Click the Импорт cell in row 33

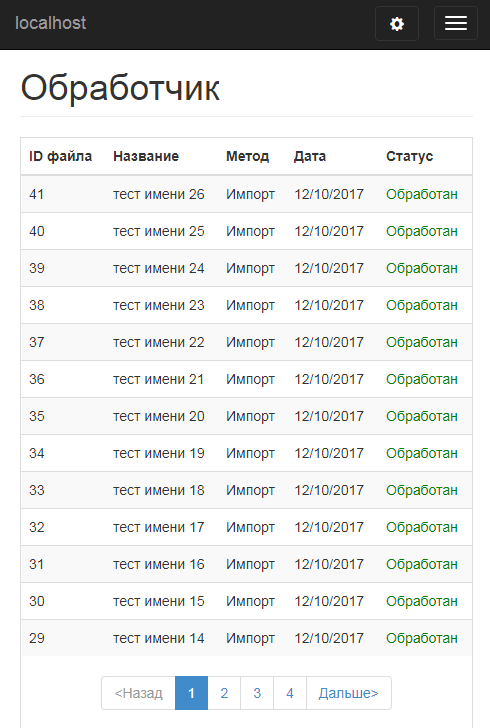point(250,490)
